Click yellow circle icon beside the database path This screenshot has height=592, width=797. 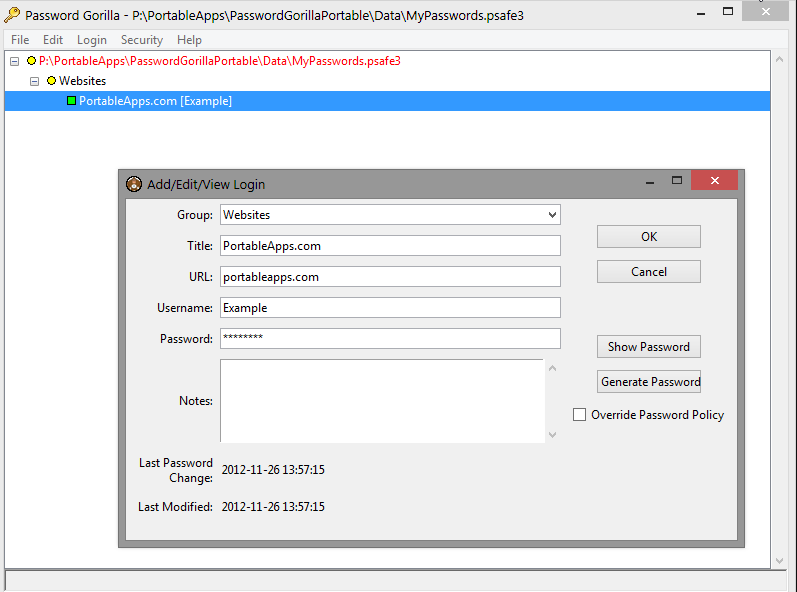(32, 61)
